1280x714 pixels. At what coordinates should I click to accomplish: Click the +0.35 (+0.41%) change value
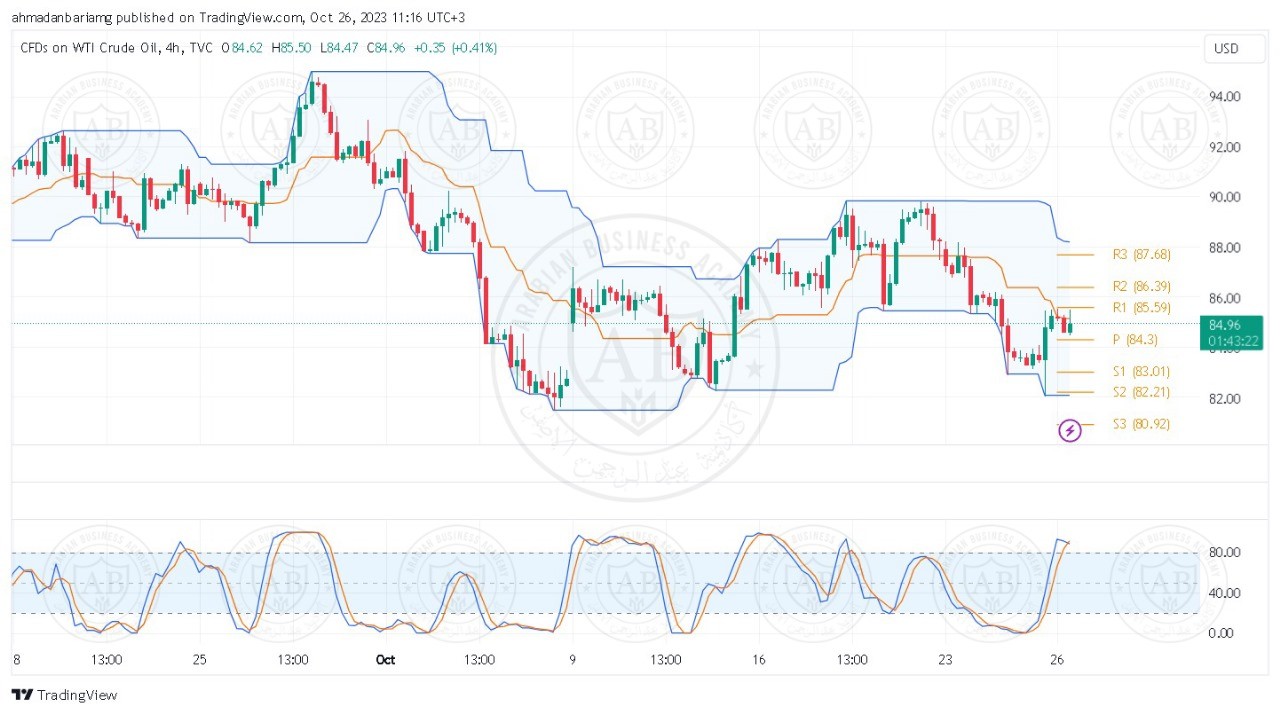455,48
